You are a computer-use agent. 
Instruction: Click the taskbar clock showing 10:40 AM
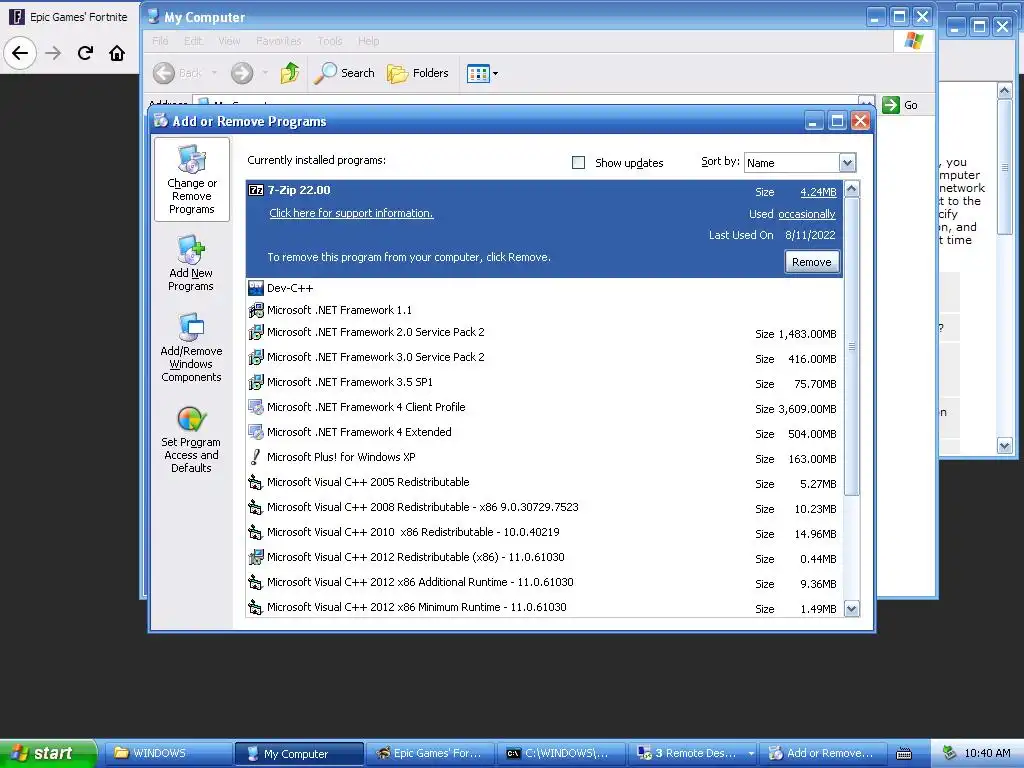click(x=987, y=754)
